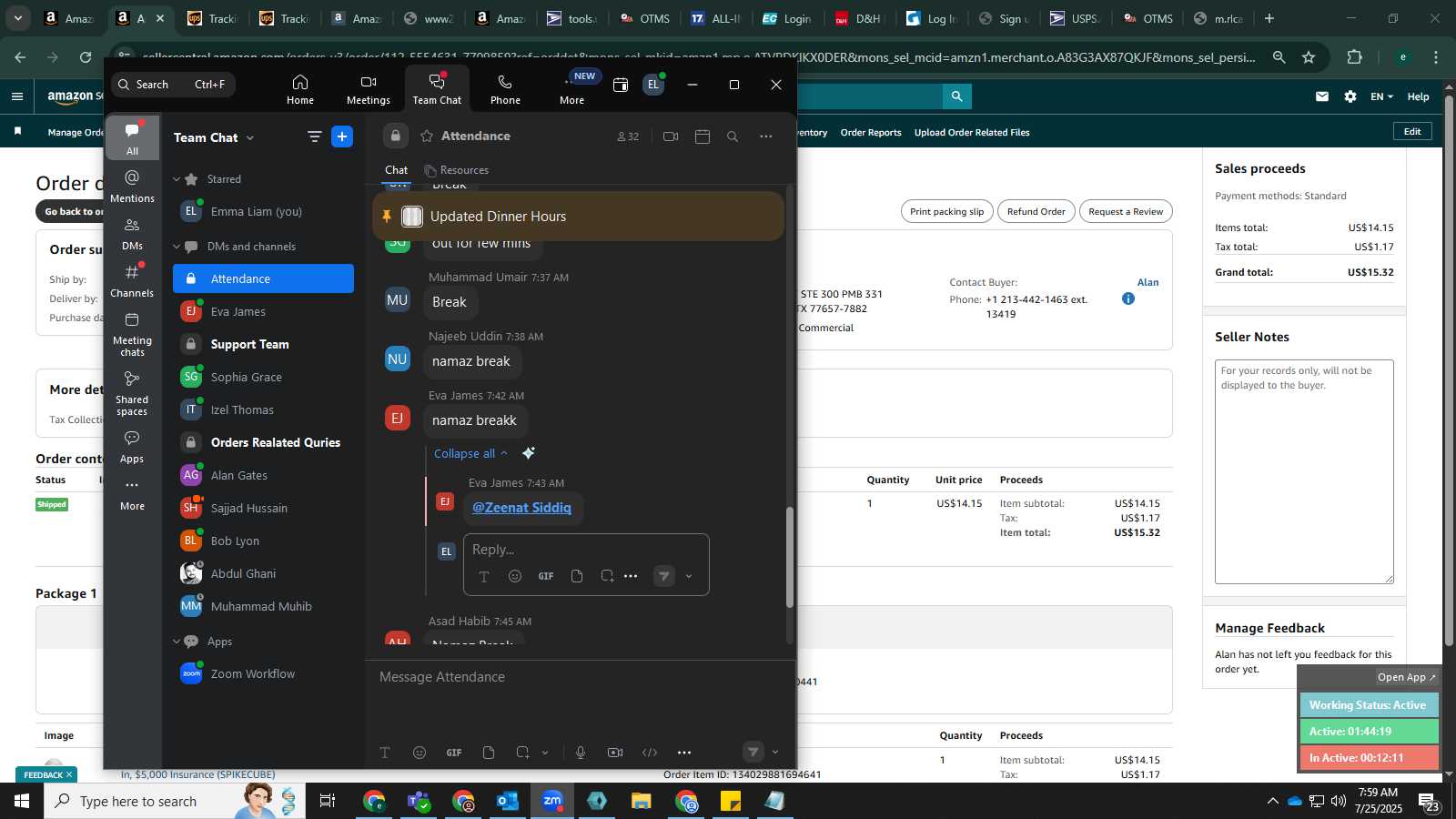
Task: Open the Phone tab in Zoom
Action: [505, 89]
